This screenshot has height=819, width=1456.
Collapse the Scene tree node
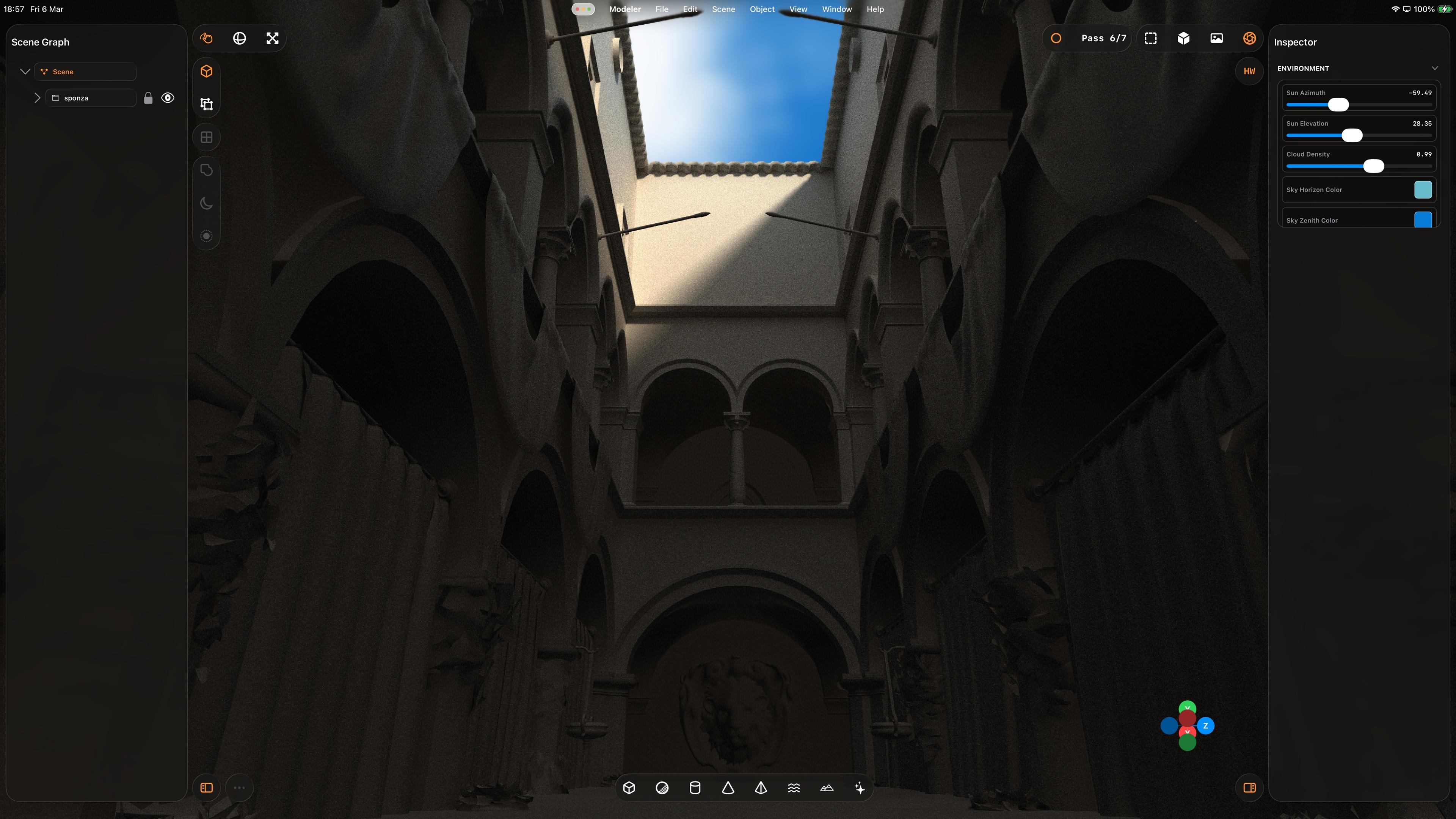(25, 71)
